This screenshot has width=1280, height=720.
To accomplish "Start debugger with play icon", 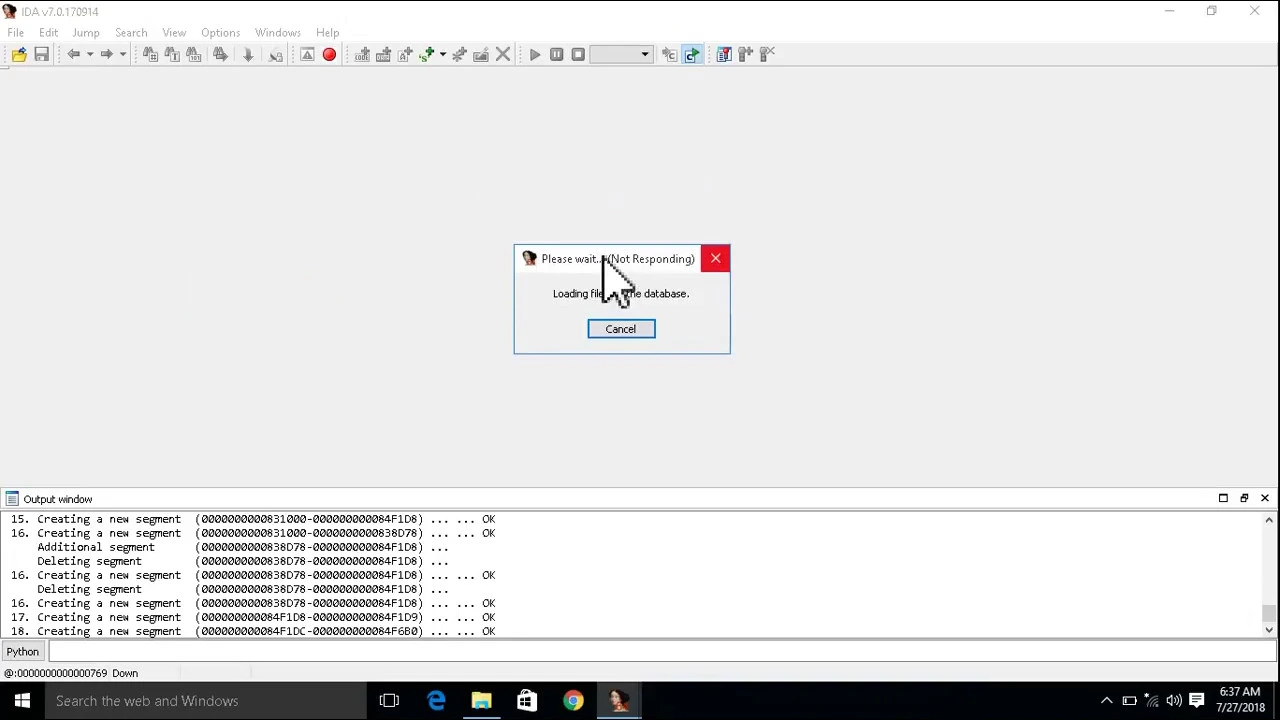I will (534, 55).
